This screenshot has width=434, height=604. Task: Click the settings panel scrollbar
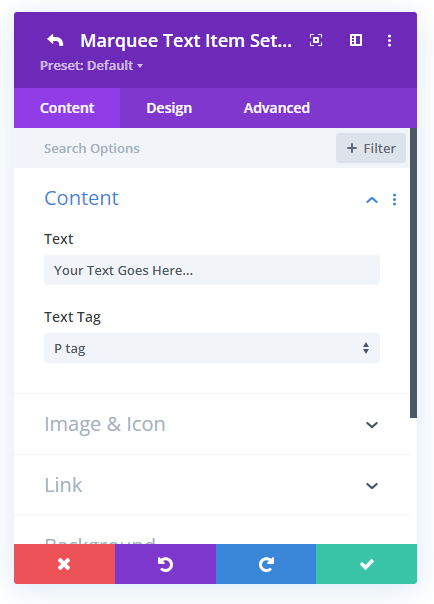(413, 273)
